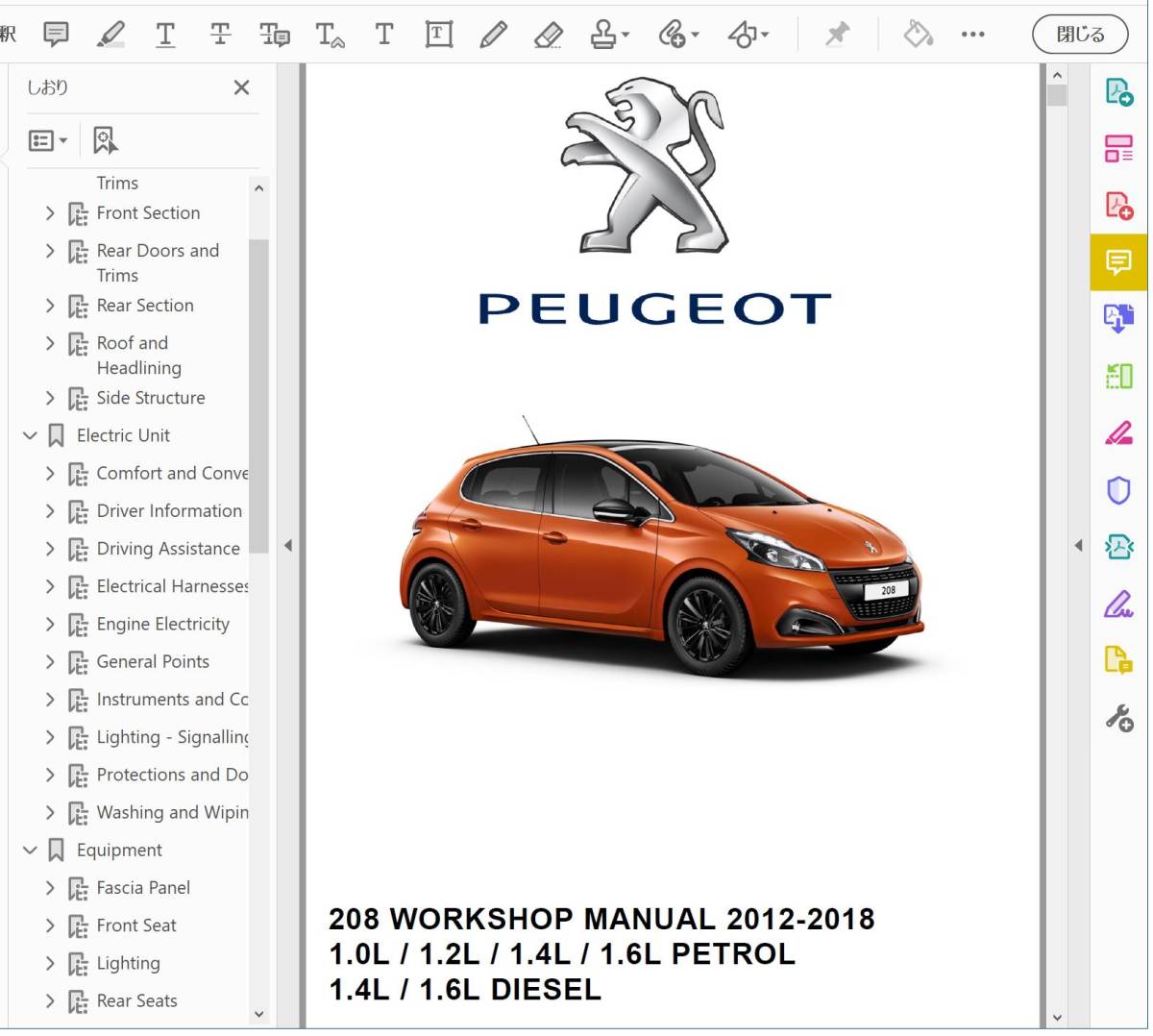Open the Rear Seats bookmark

(136, 1001)
